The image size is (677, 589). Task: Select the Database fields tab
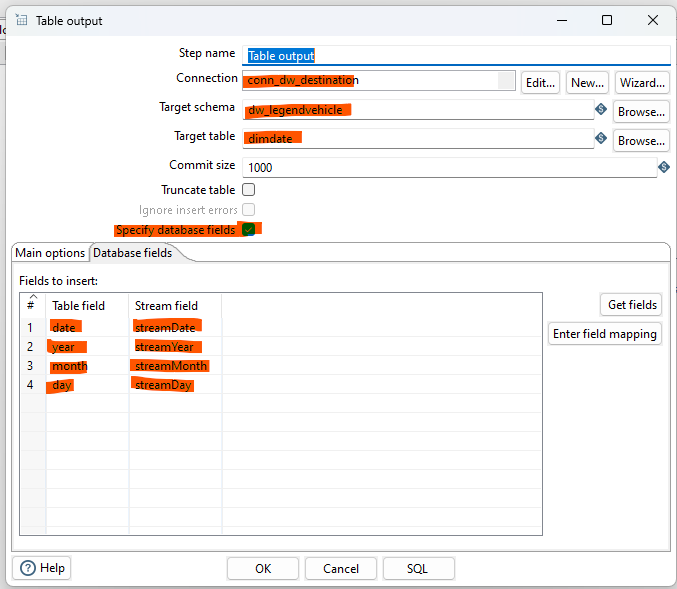(133, 253)
